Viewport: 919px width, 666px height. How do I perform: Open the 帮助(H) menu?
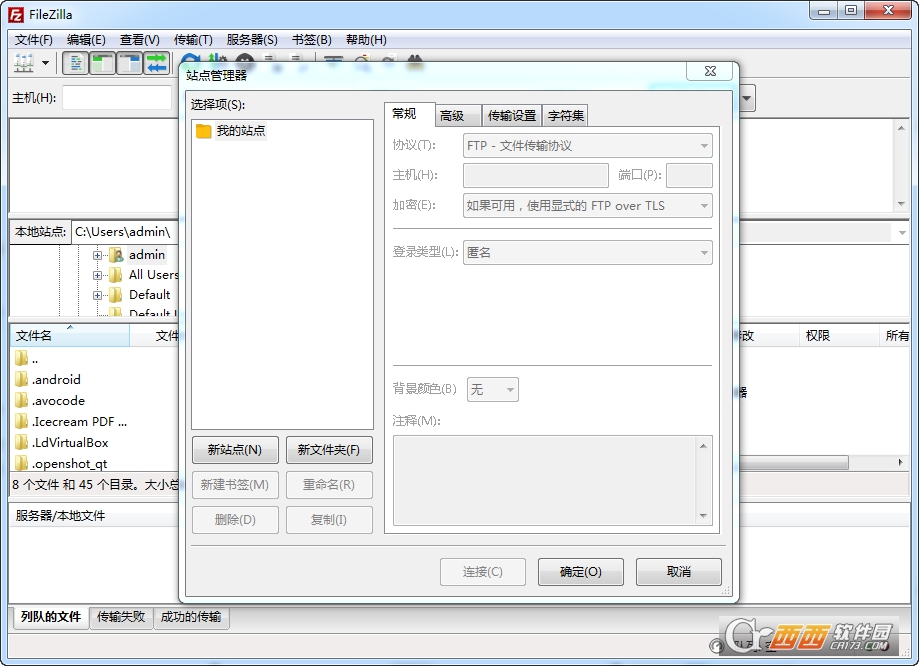(366, 40)
